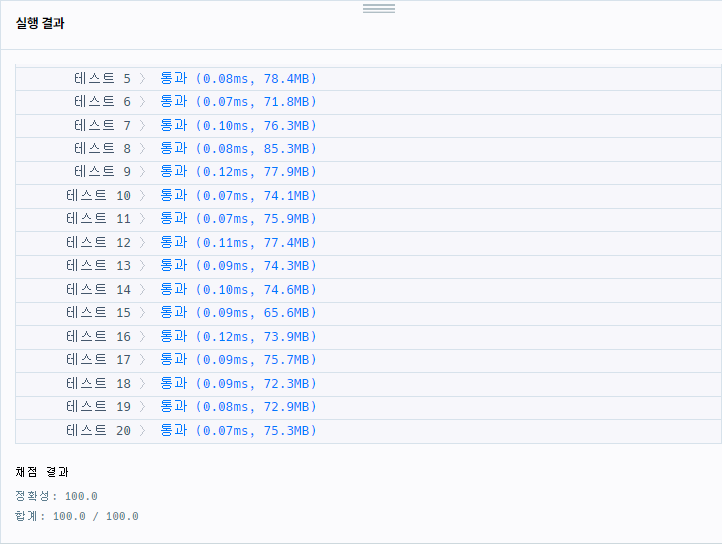This screenshot has width=722, height=544.
Task: Click result 통과 (0.10ms, 74.6MB)
Action: pos(239,290)
